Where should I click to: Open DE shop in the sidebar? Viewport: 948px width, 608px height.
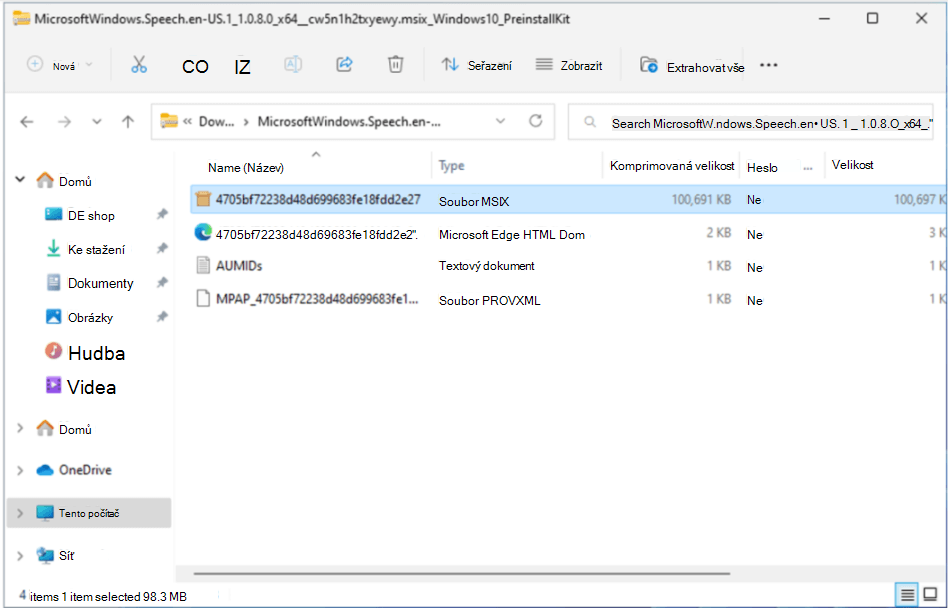click(91, 215)
